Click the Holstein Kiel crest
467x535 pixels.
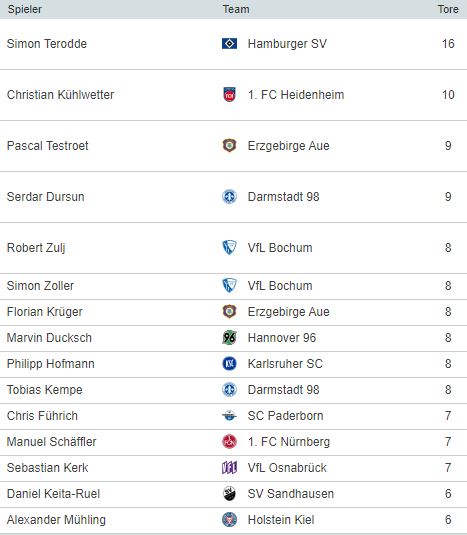pyautogui.click(x=229, y=520)
